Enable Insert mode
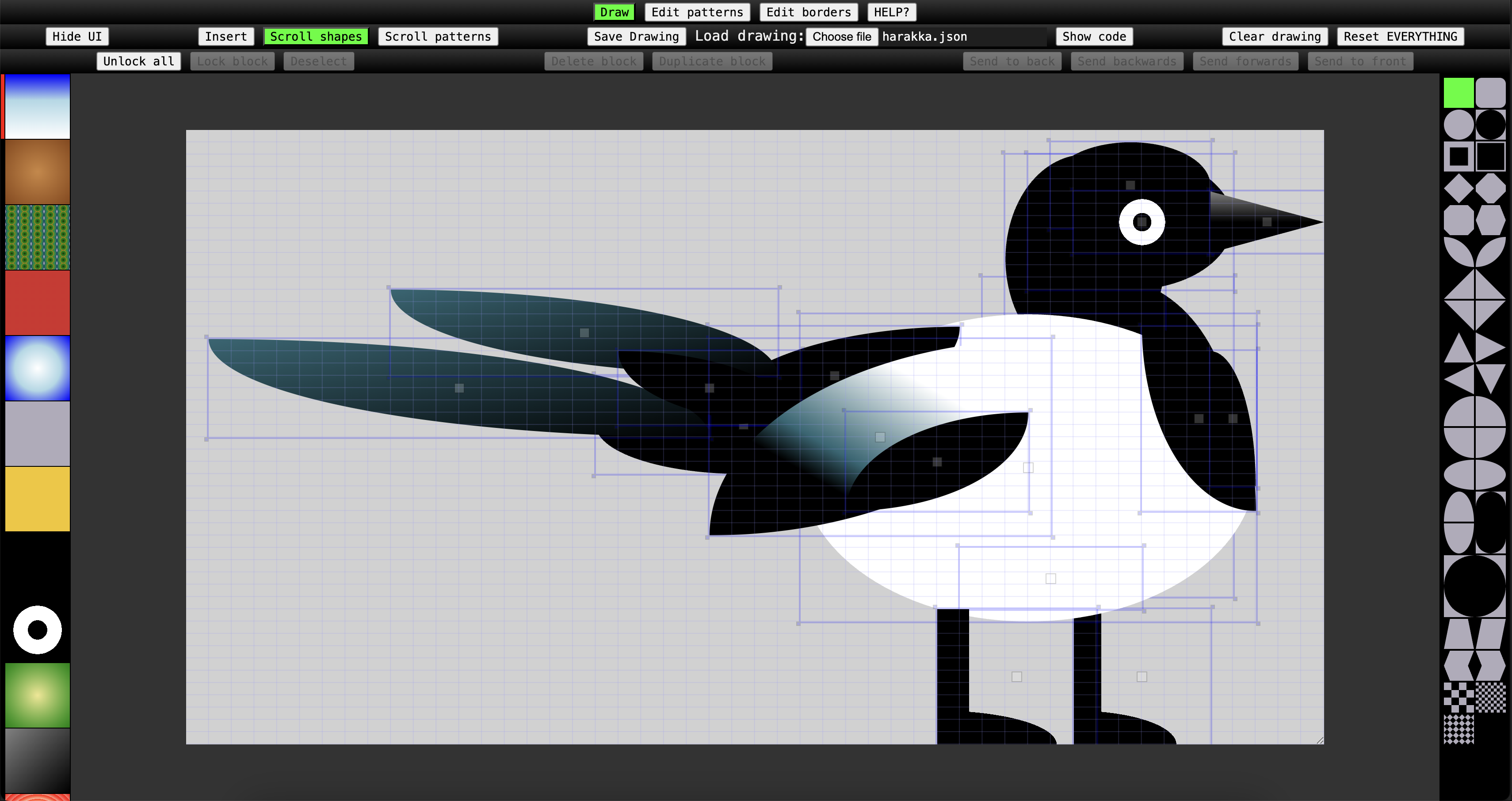The image size is (1512, 801). (x=226, y=36)
